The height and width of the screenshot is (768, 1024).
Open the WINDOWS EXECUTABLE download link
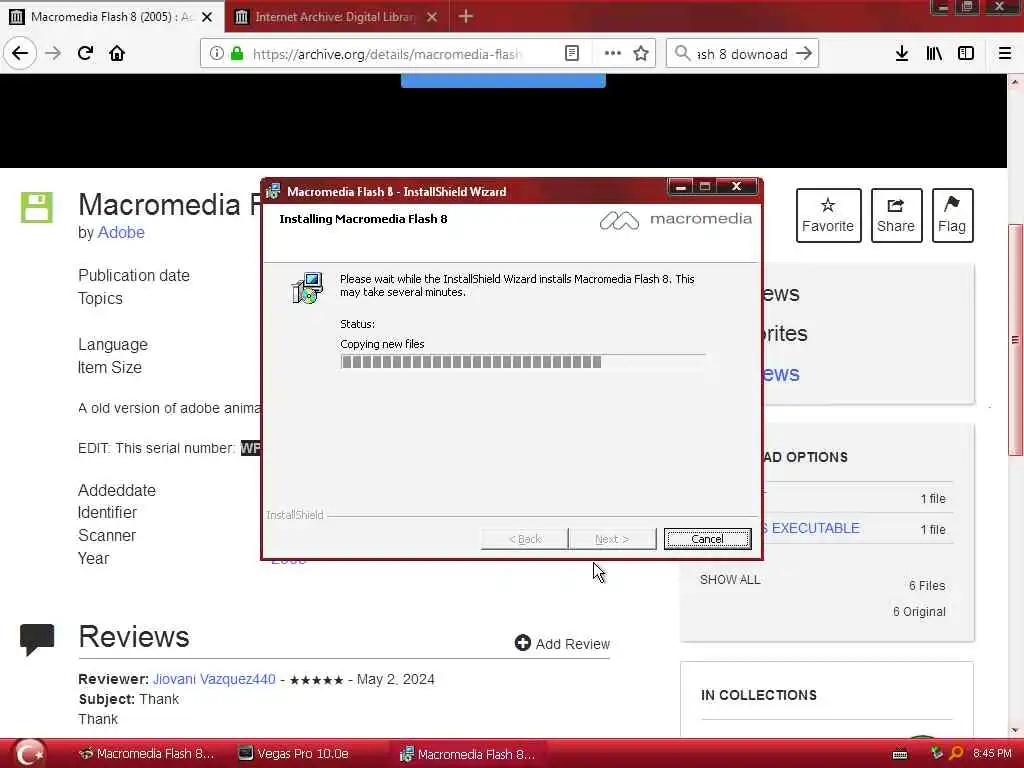[812, 528]
